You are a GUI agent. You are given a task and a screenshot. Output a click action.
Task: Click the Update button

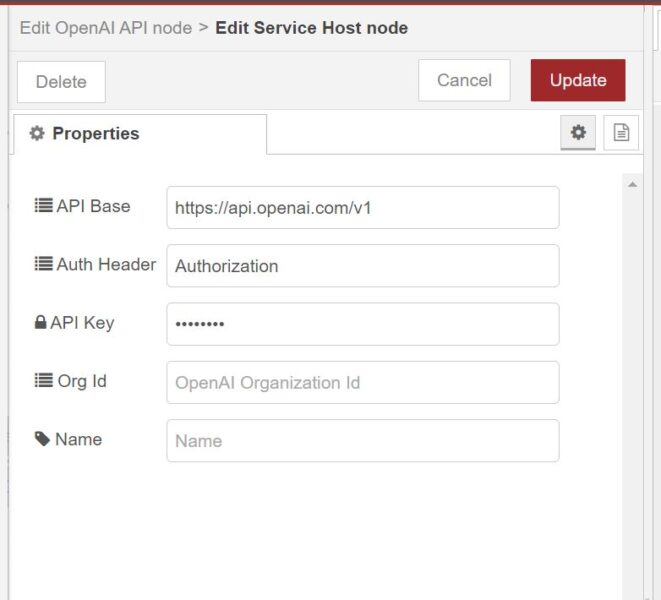point(577,81)
